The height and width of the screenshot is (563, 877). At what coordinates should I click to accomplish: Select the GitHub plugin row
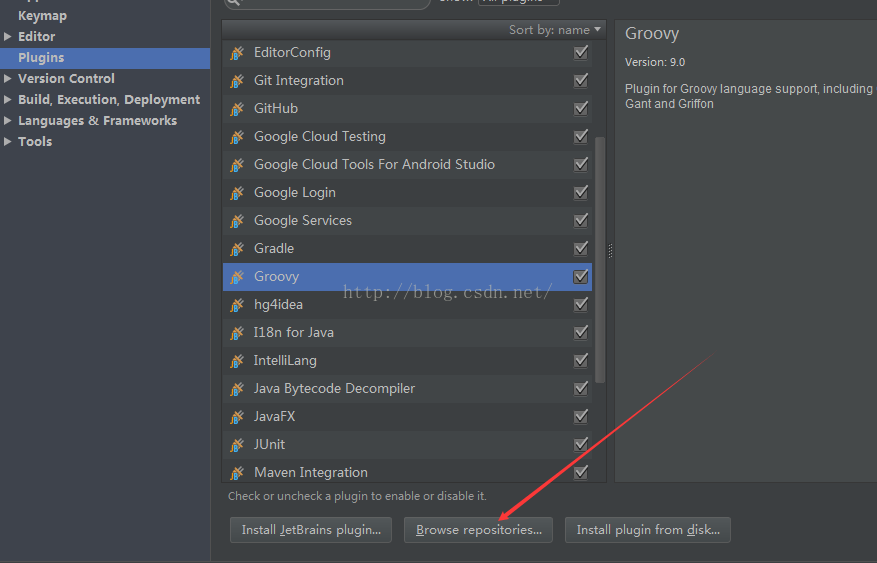pos(407,109)
